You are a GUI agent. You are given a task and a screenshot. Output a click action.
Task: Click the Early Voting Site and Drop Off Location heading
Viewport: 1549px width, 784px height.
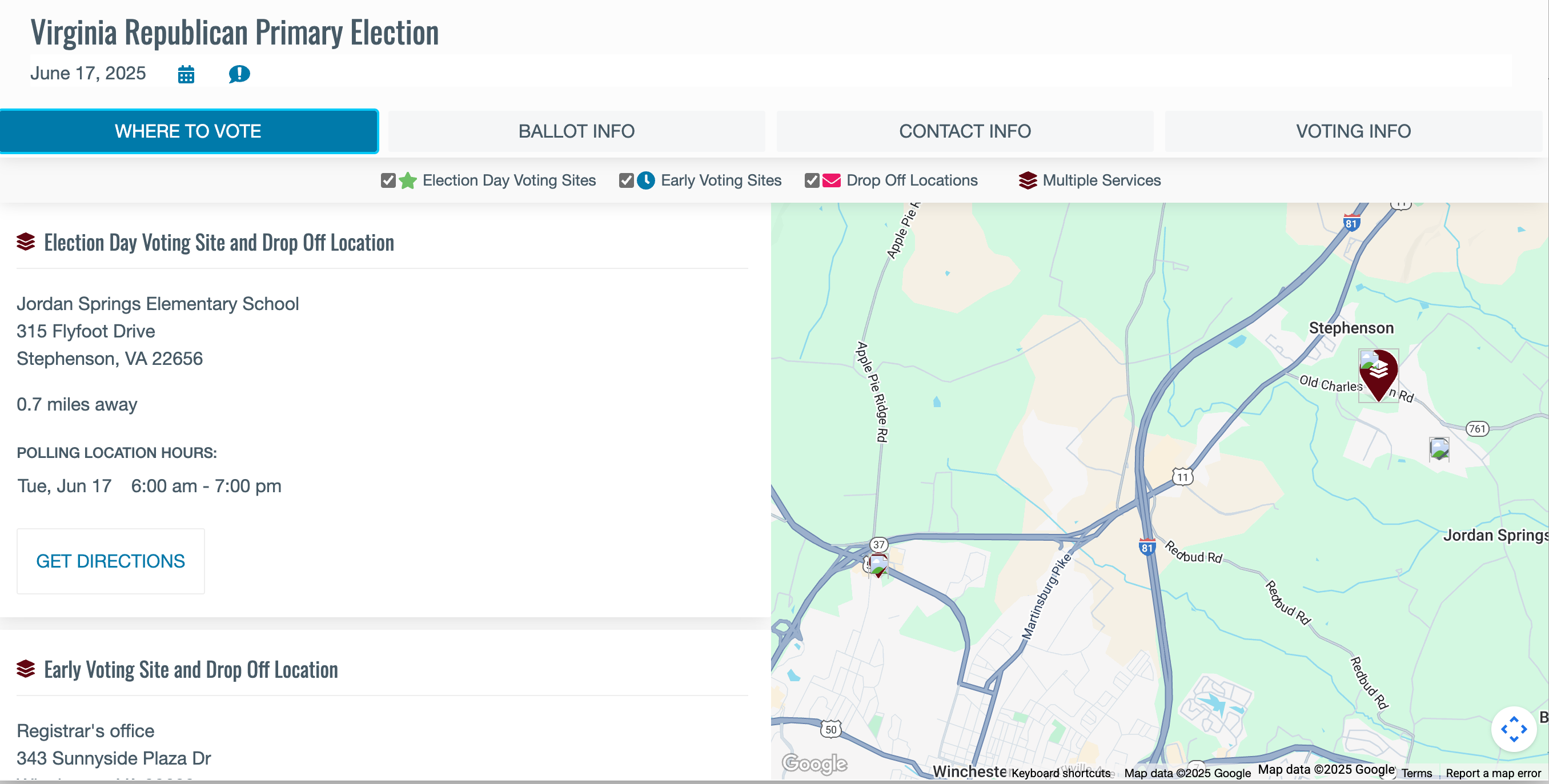point(191,670)
